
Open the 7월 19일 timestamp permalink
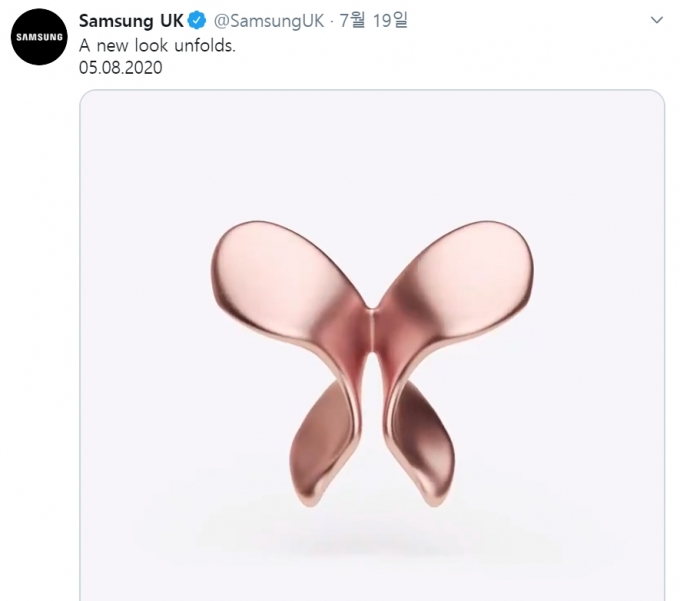(373, 20)
